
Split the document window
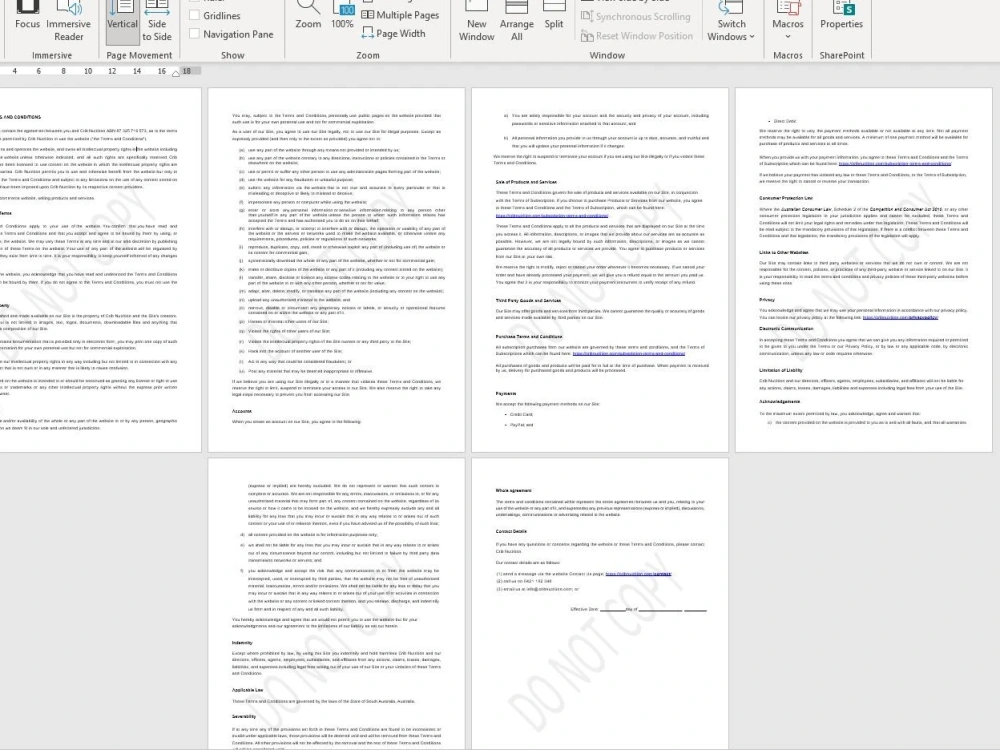tap(554, 16)
